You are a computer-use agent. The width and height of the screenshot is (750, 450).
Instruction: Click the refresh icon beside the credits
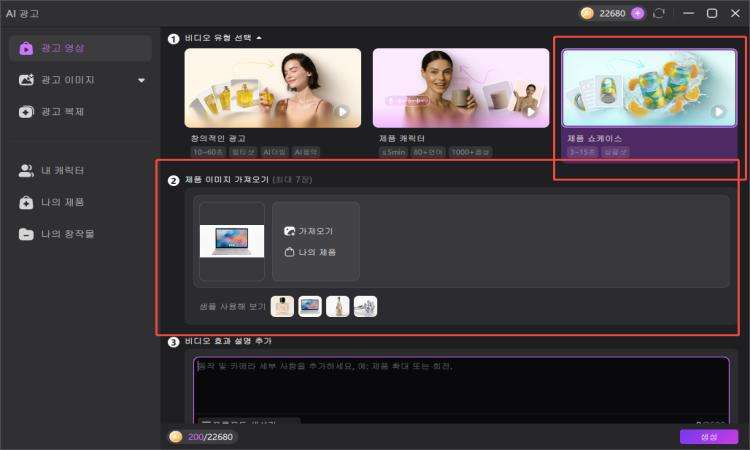(659, 13)
